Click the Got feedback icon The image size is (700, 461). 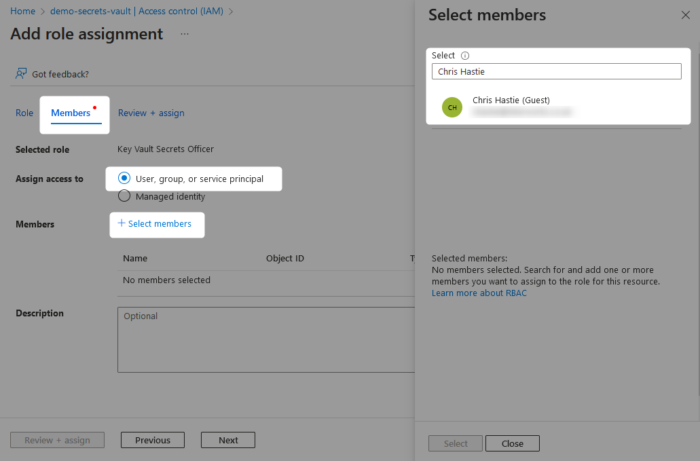pos(21,74)
